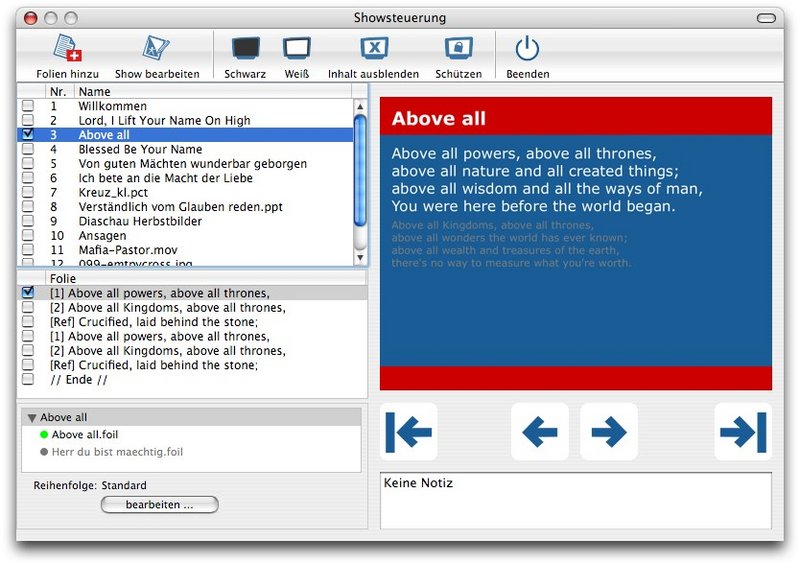
Task: Select Diaschau Herbstbilder row
Action: pos(186,221)
